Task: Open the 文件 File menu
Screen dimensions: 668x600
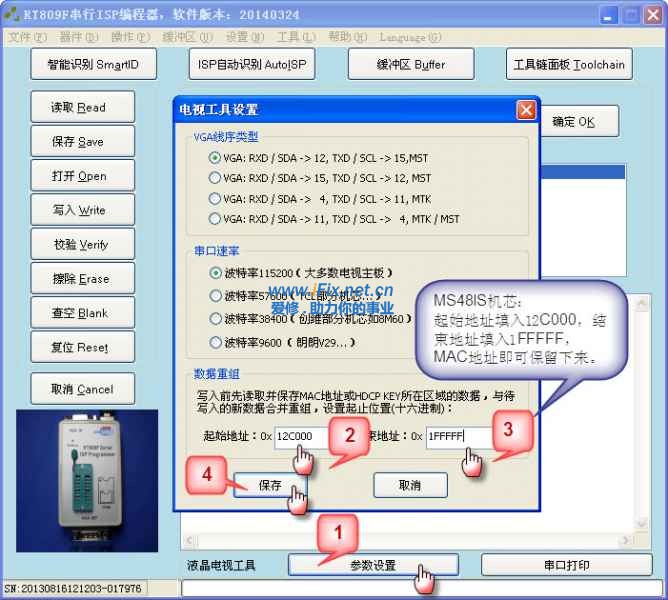Action: [x=26, y=37]
